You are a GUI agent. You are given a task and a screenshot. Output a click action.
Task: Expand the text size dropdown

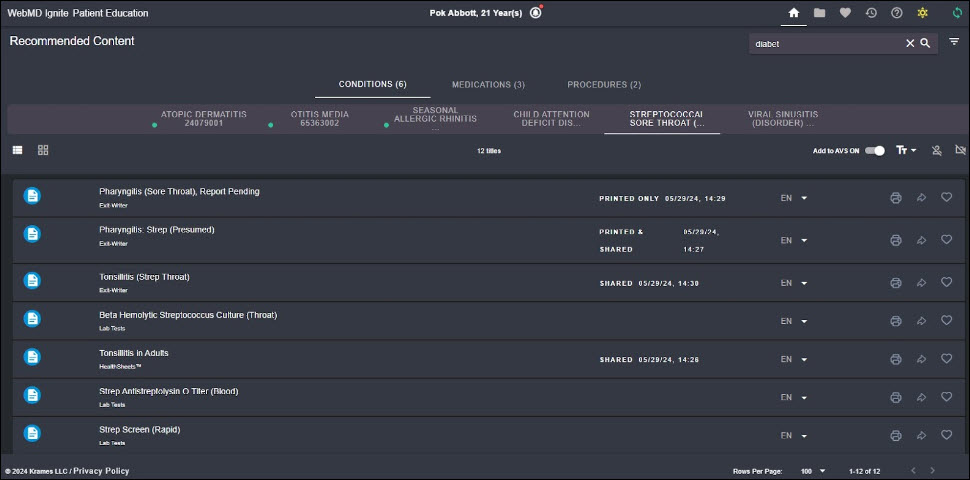(906, 150)
